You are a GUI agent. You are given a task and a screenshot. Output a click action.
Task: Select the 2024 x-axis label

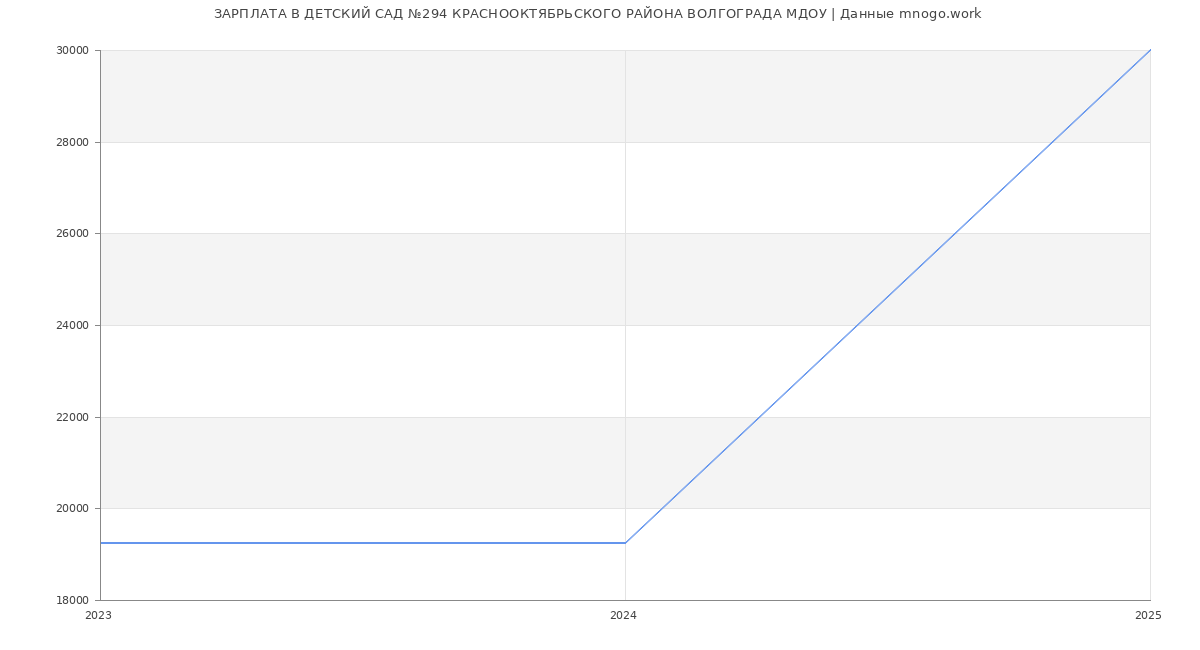point(623,616)
